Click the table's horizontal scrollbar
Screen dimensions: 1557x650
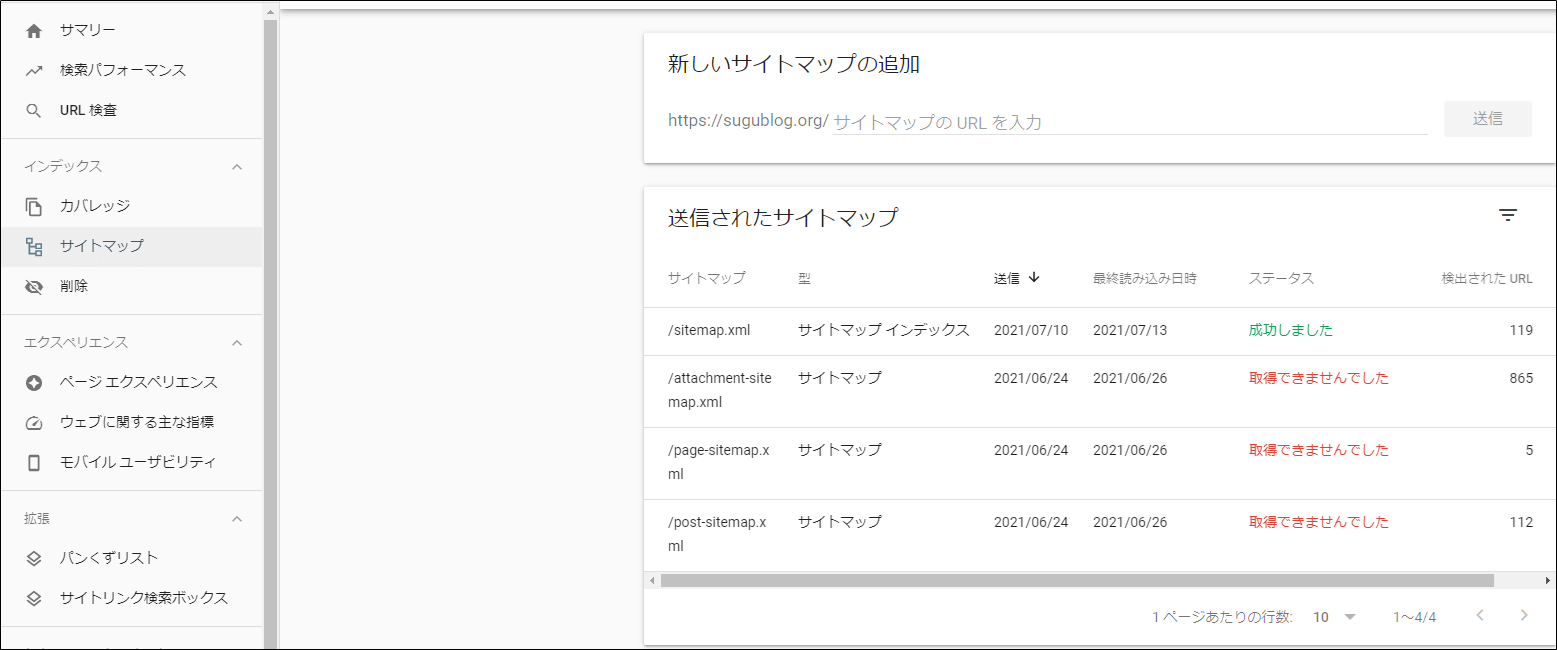click(1076, 580)
